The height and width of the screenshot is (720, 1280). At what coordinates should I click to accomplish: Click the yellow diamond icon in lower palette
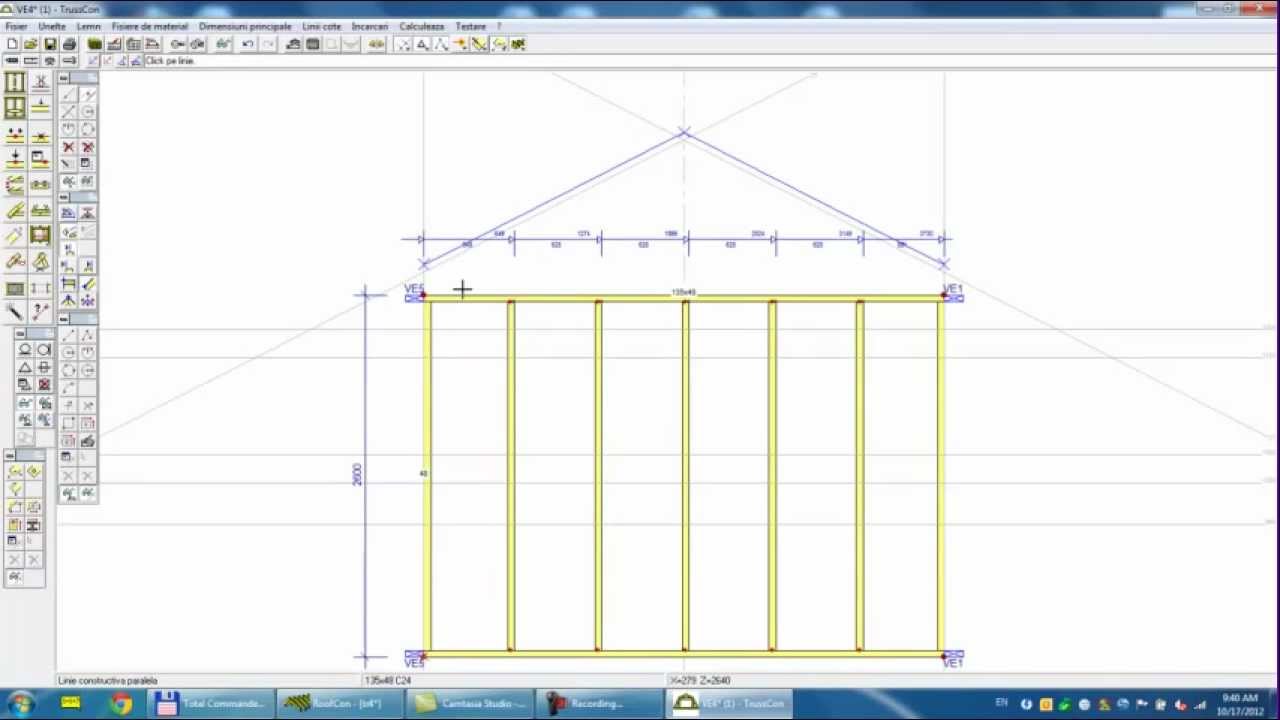(x=34, y=470)
